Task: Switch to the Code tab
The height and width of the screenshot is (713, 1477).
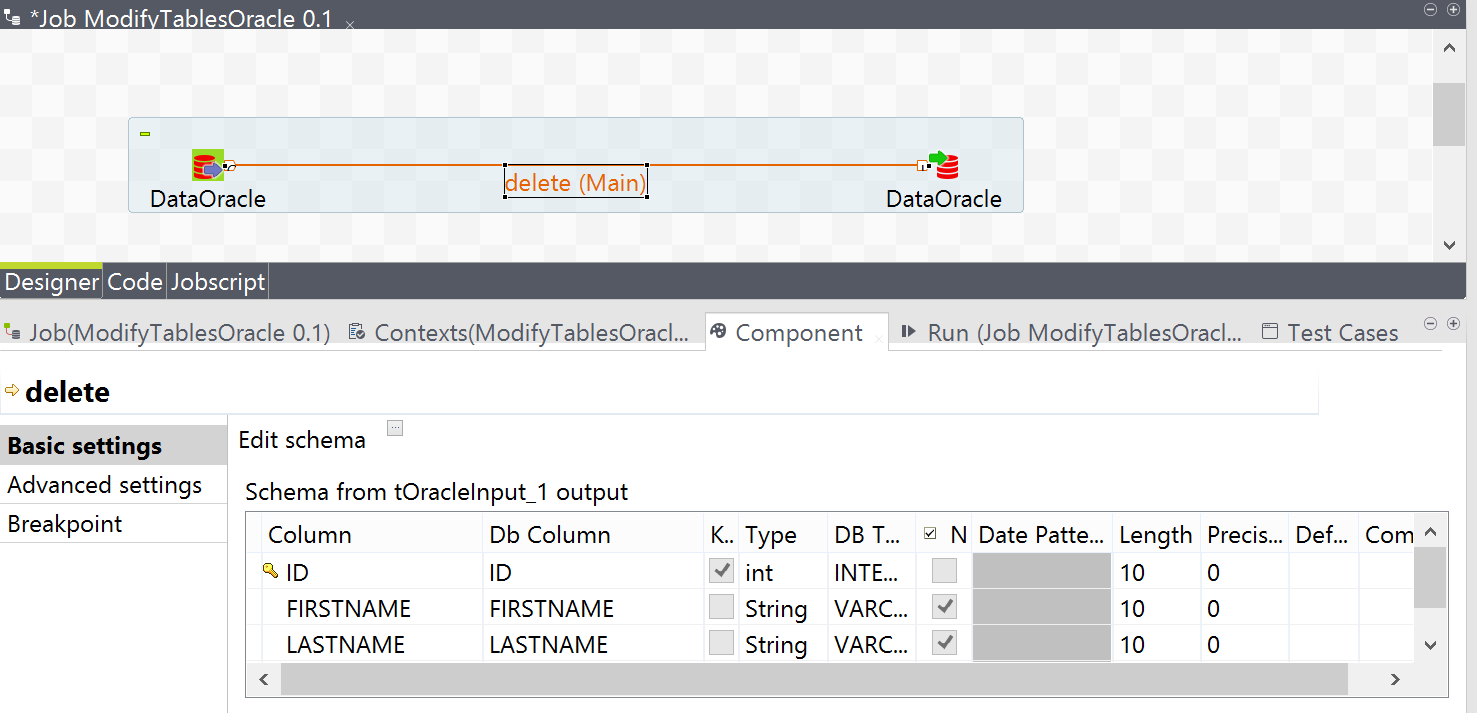Action: pyautogui.click(x=133, y=281)
